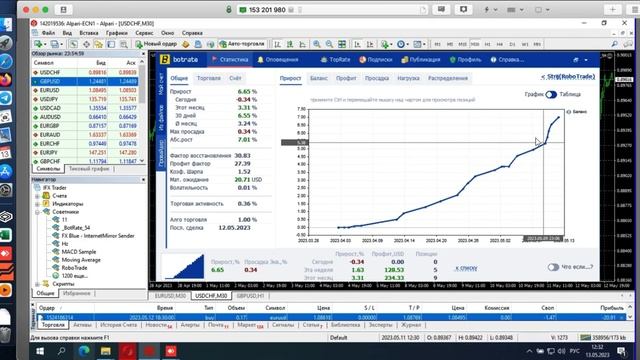640x360 pixels.
Task: Open TopRate in botrate header
Action: (335, 60)
